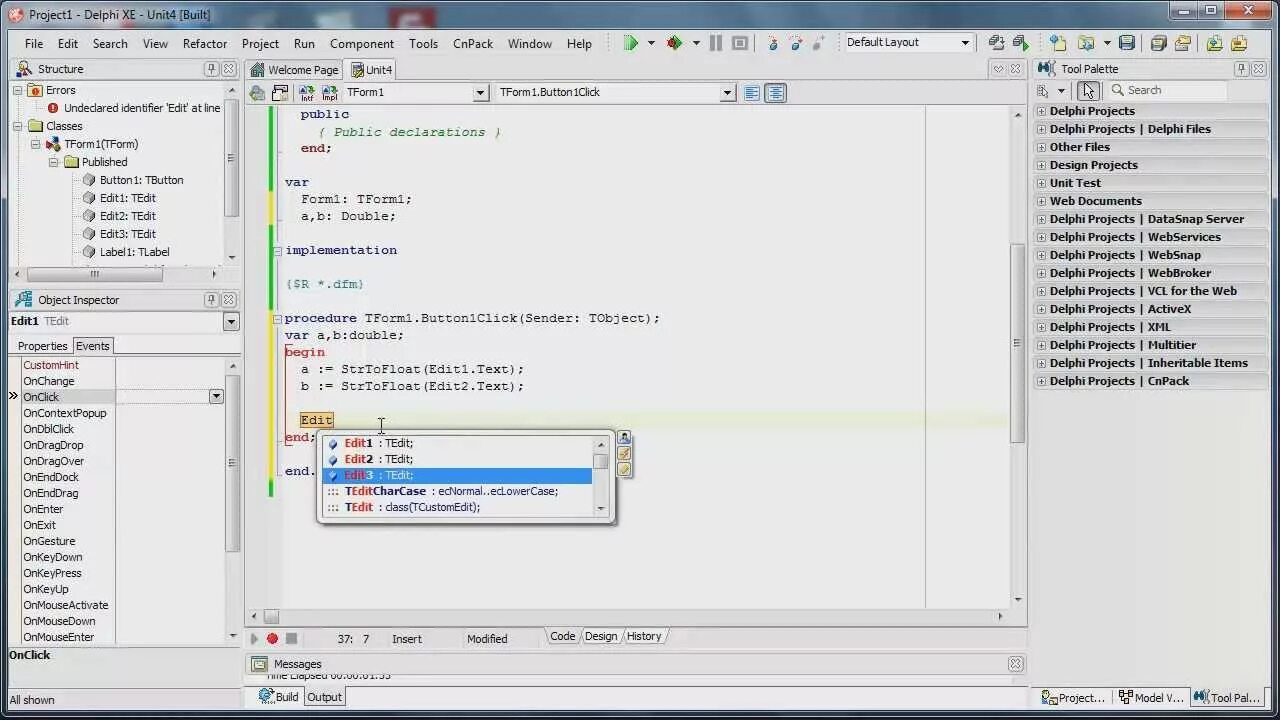Click the Run Without Debugging red icon

(x=675, y=43)
